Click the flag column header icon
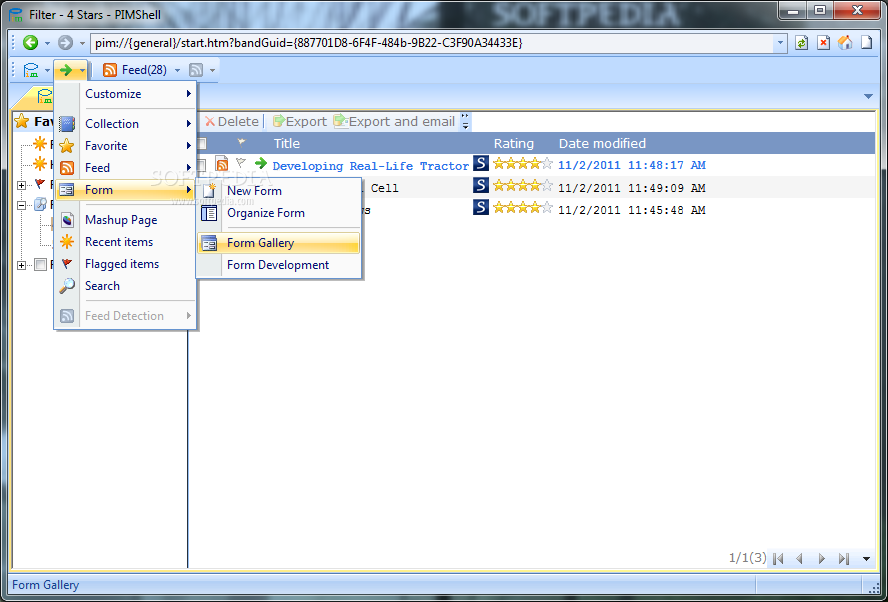Viewport: 888px width, 602px height. click(x=241, y=142)
